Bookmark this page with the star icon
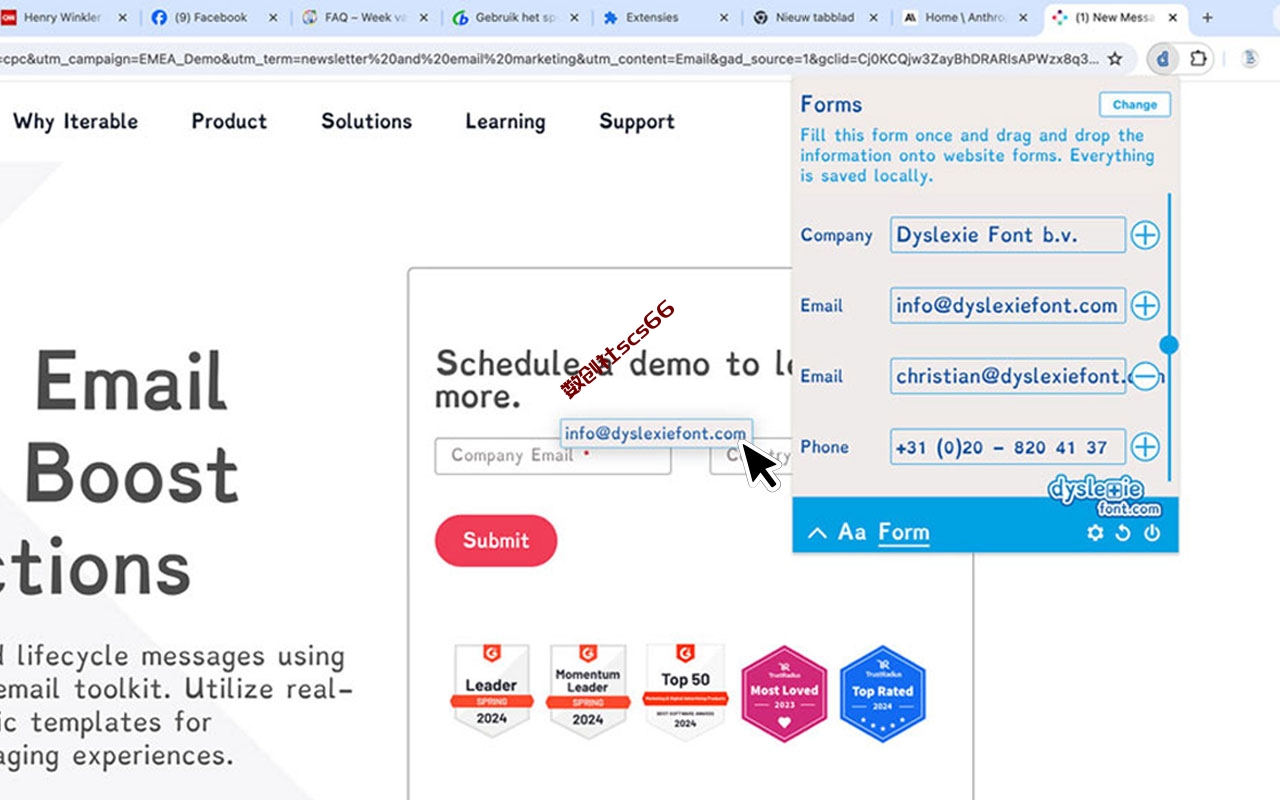Image resolution: width=1280 pixels, height=800 pixels. (x=1115, y=59)
